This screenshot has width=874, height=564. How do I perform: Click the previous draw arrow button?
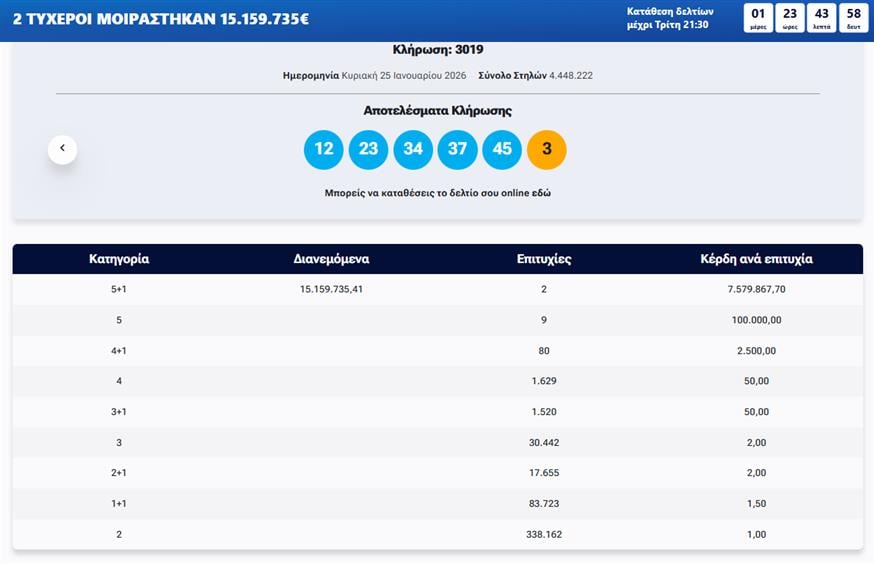pyautogui.click(x=62, y=149)
